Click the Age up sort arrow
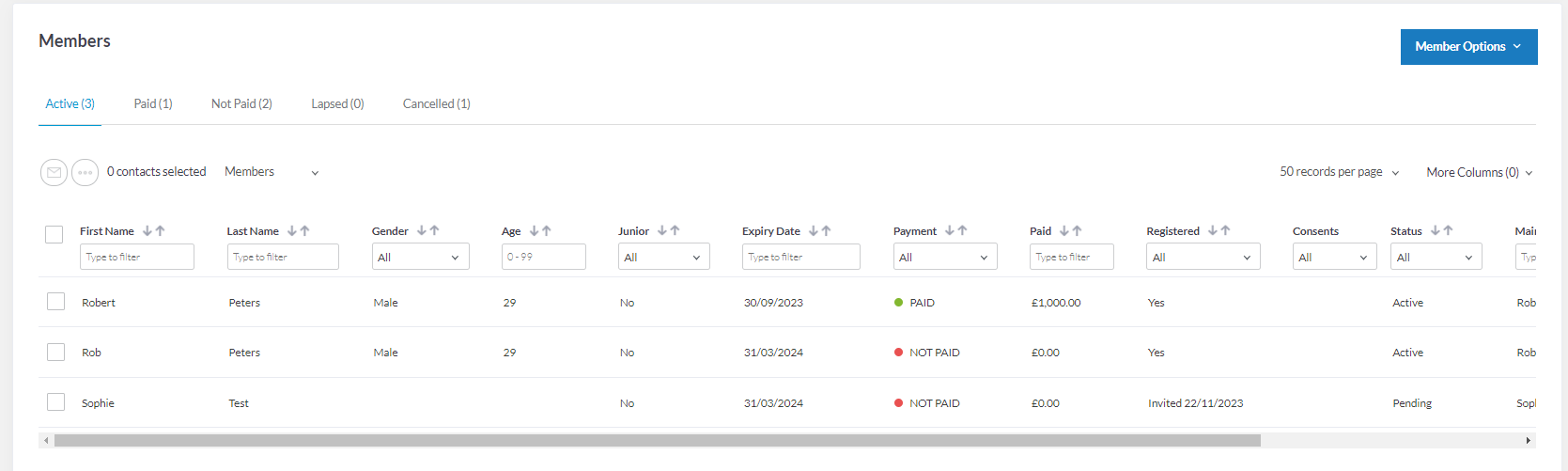 pos(547,230)
